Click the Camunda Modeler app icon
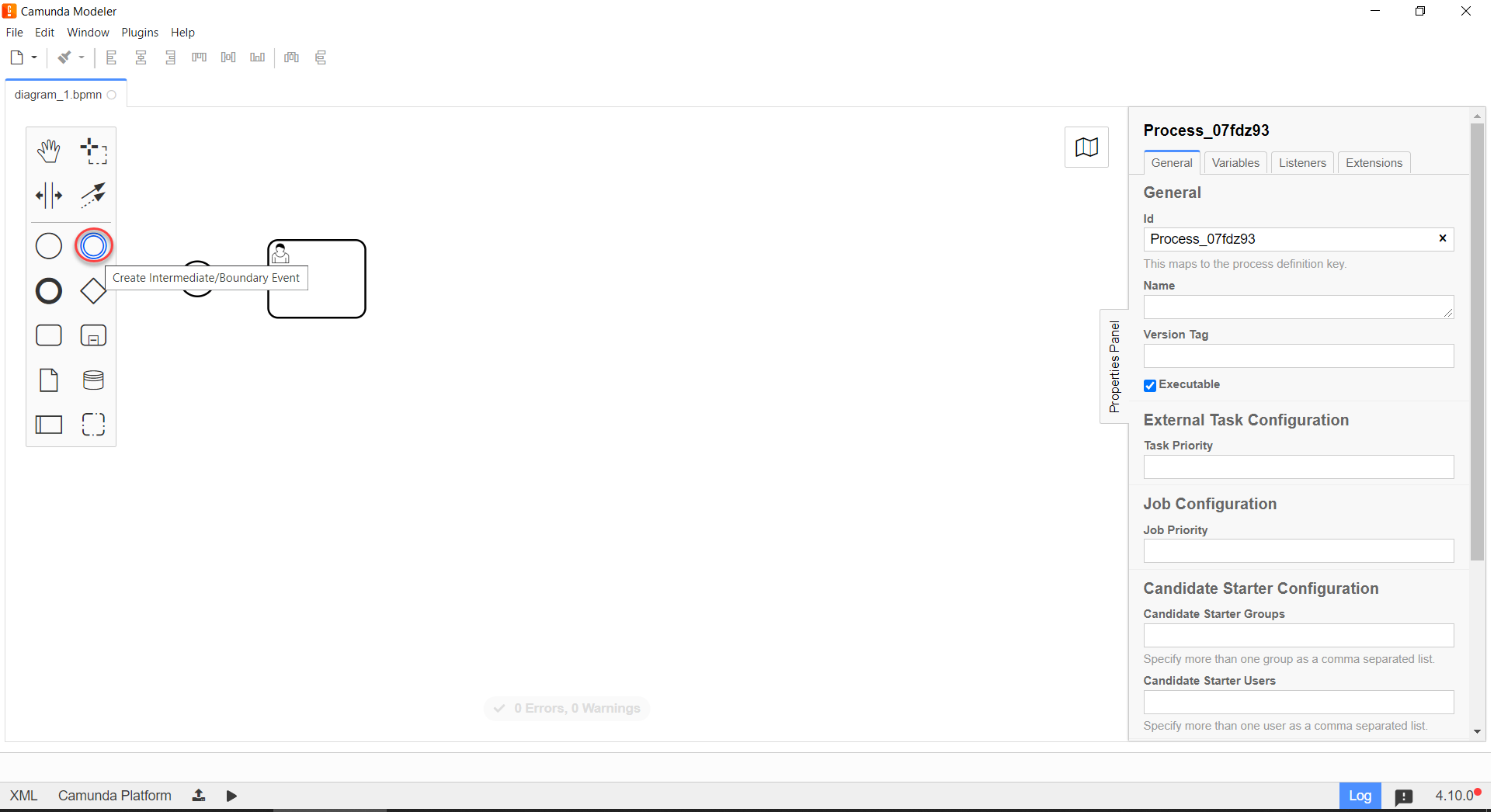 (x=9, y=11)
